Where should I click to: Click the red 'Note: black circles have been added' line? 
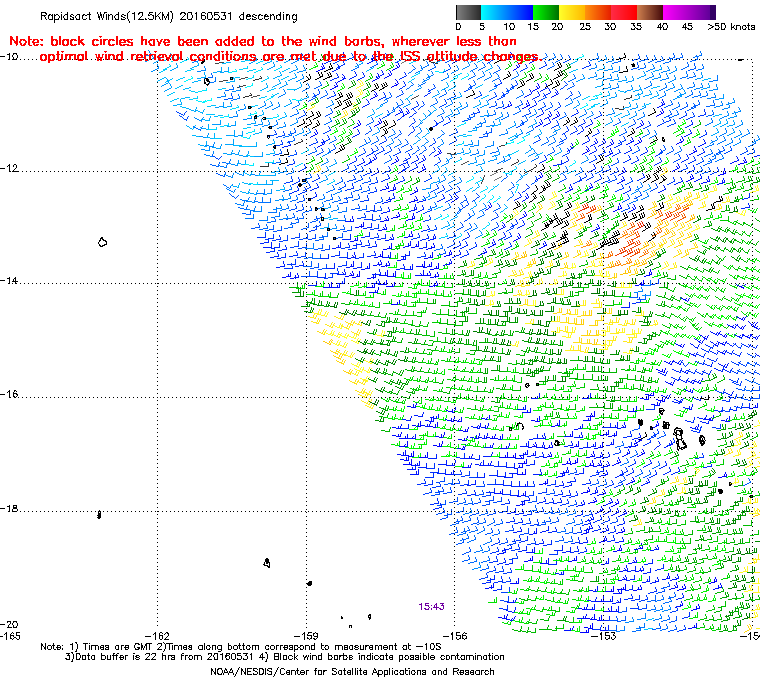tap(263, 41)
